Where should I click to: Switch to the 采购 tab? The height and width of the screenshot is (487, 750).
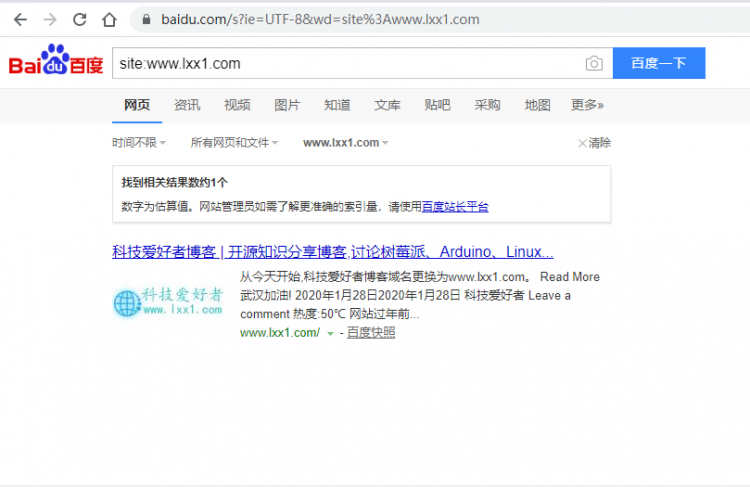pos(487,105)
